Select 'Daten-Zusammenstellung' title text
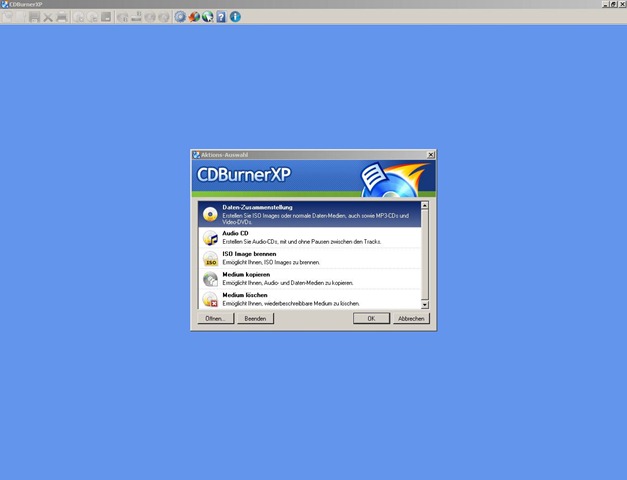The height and width of the screenshot is (480, 627). tap(258, 208)
